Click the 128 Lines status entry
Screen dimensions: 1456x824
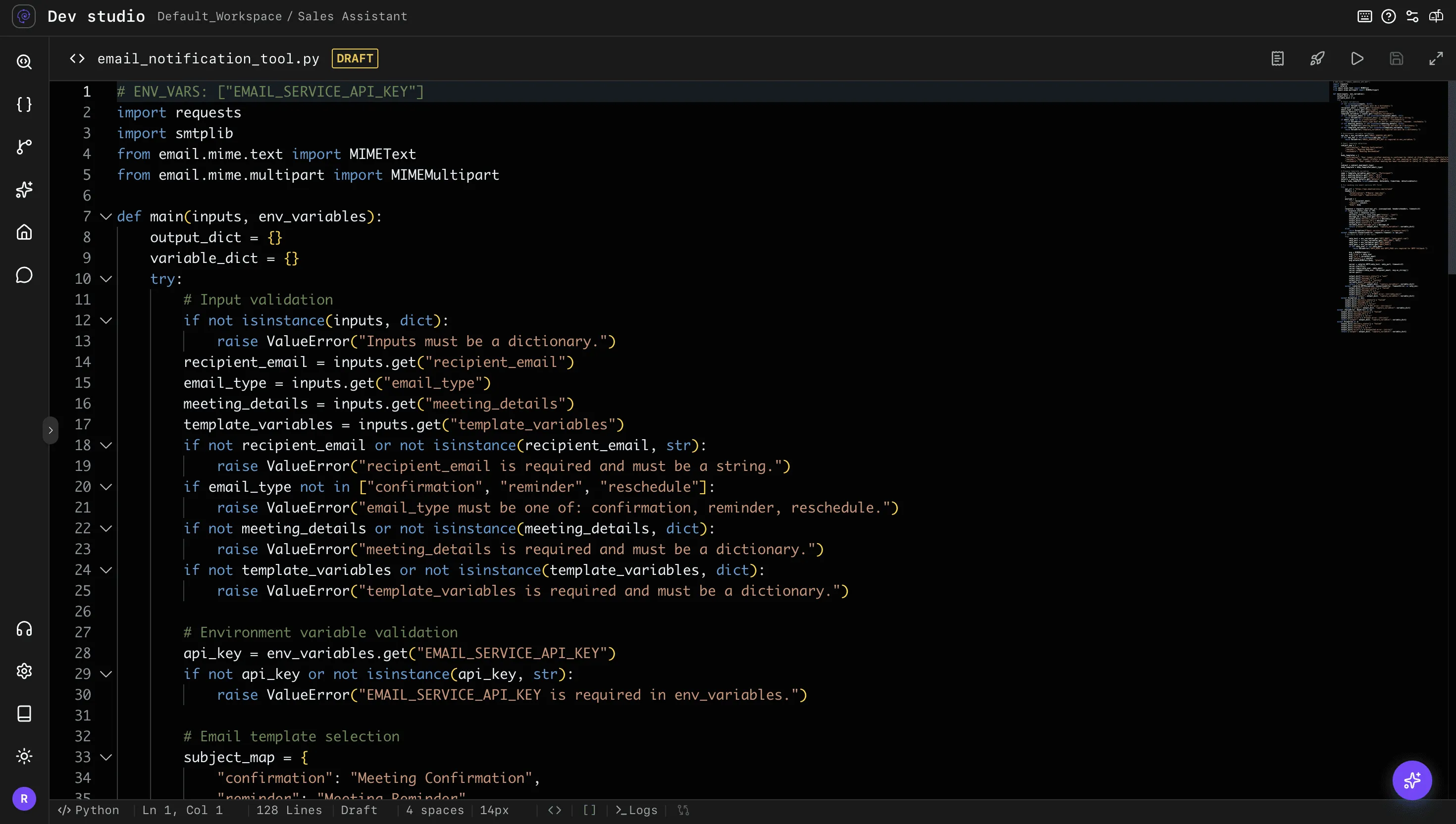click(x=289, y=810)
